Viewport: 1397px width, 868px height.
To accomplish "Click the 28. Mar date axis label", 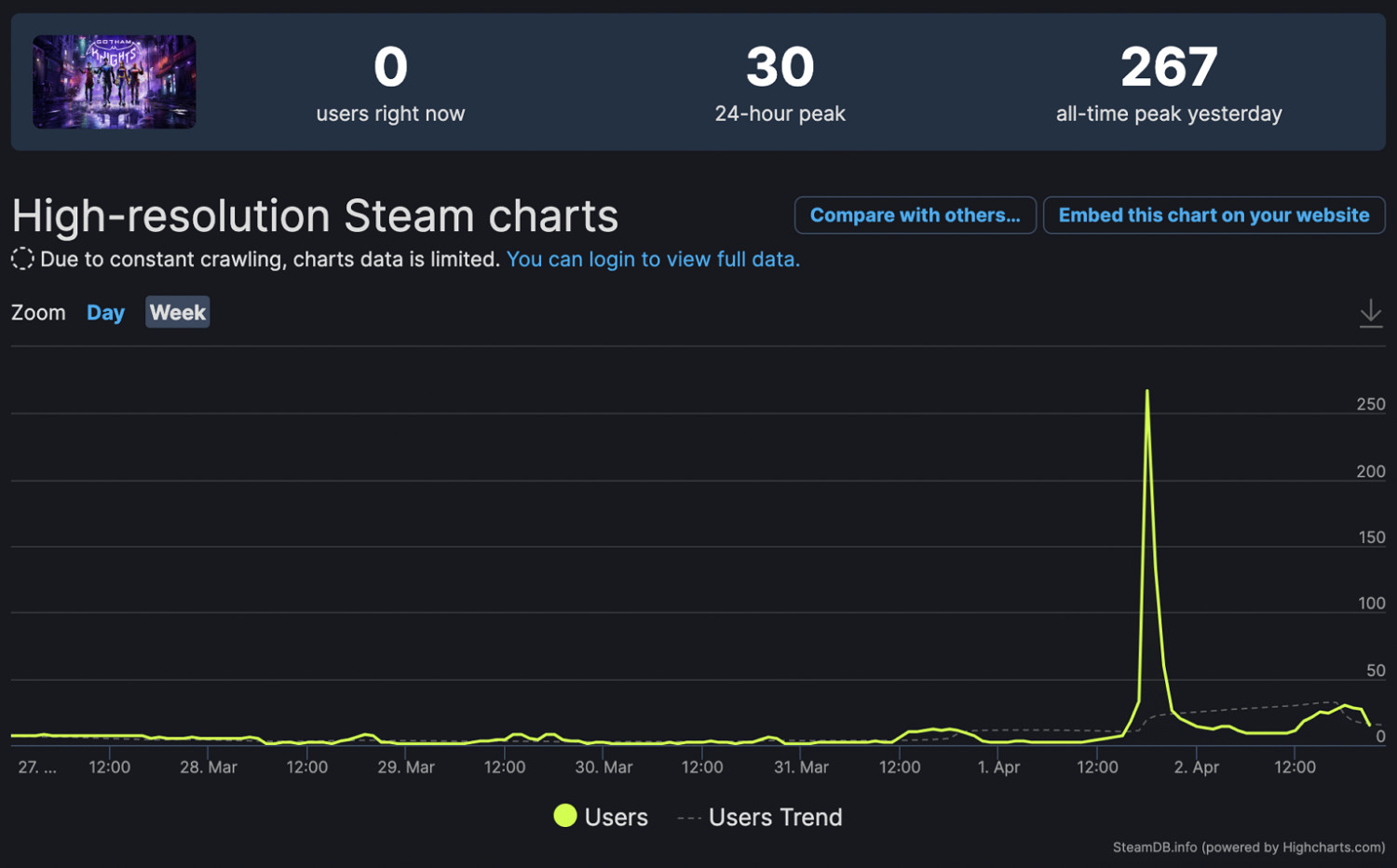I will coord(209,767).
